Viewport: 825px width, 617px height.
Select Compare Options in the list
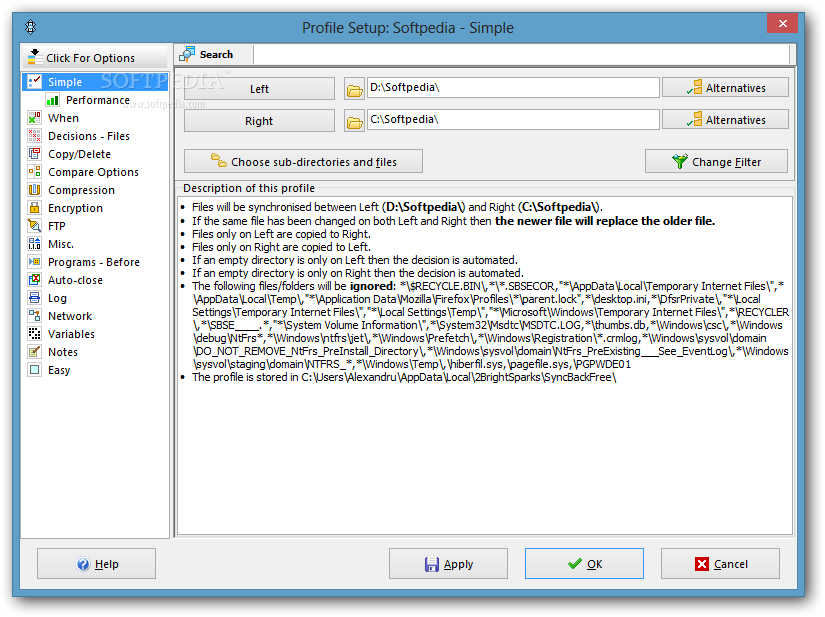(x=93, y=171)
